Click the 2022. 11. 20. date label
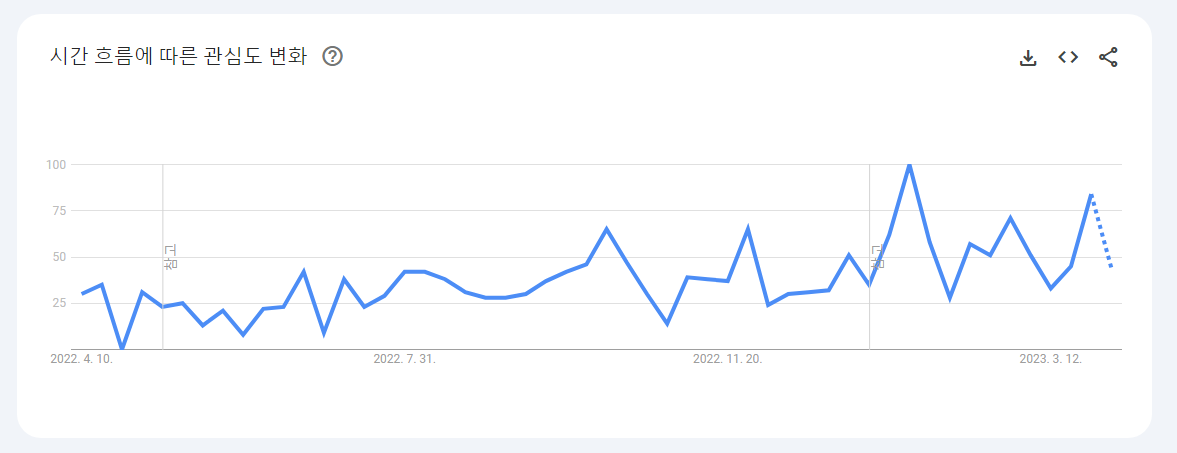 tap(727, 360)
